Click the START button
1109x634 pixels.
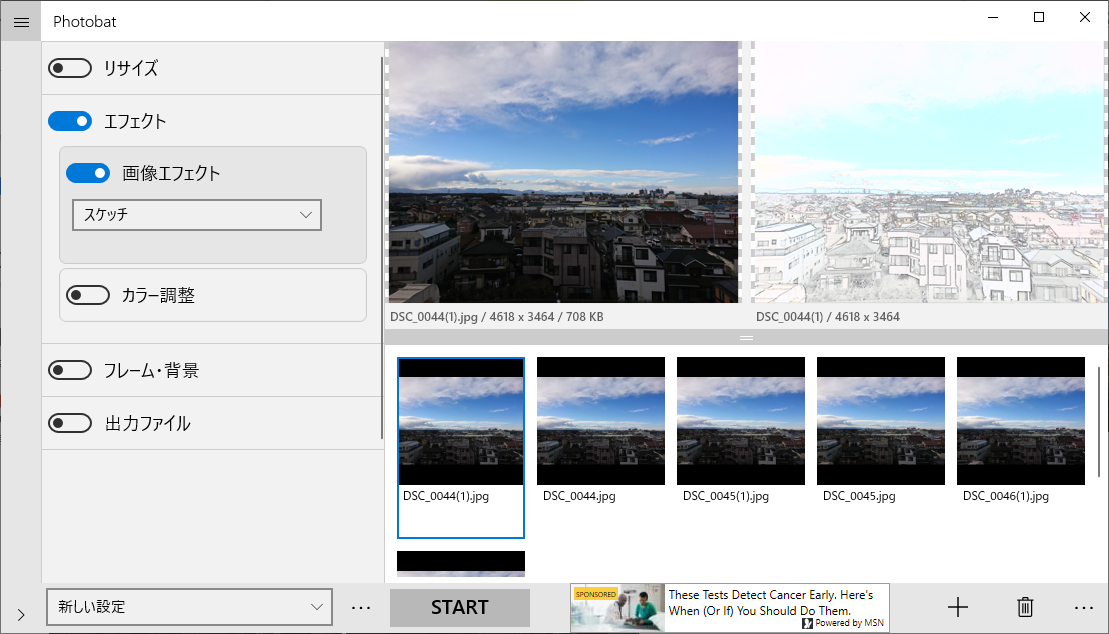[x=460, y=608]
